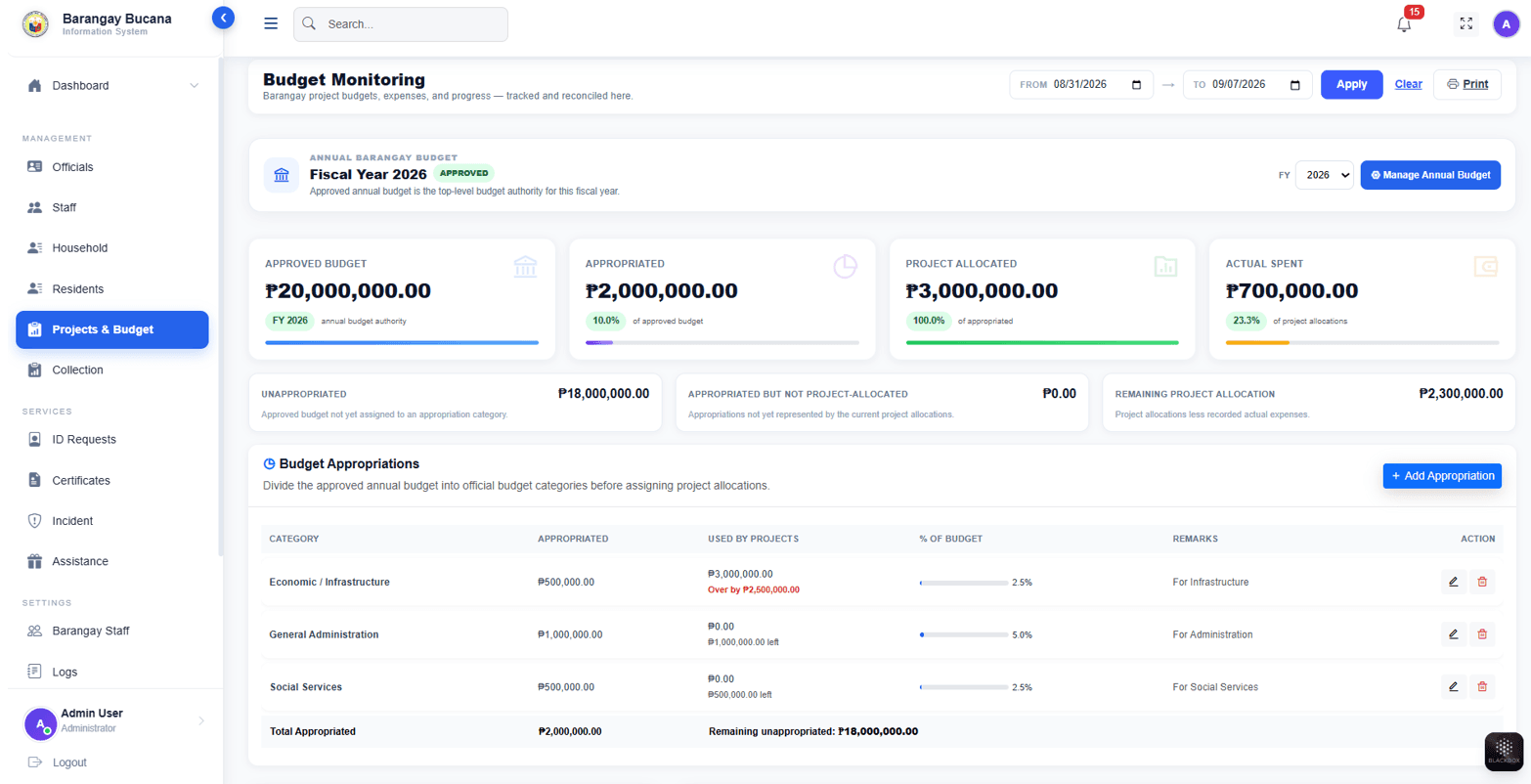Go to Certificates

click(x=111, y=481)
